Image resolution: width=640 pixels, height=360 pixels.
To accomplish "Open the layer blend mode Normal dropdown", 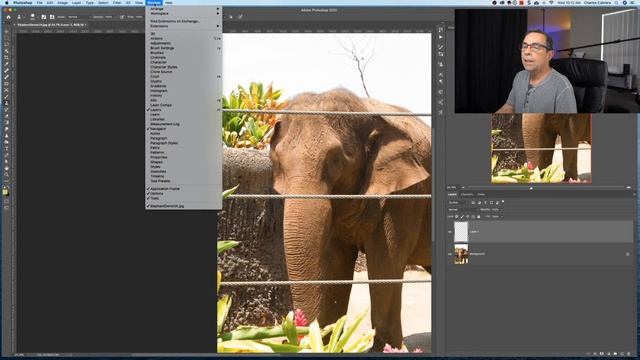I will (x=463, y=209).
